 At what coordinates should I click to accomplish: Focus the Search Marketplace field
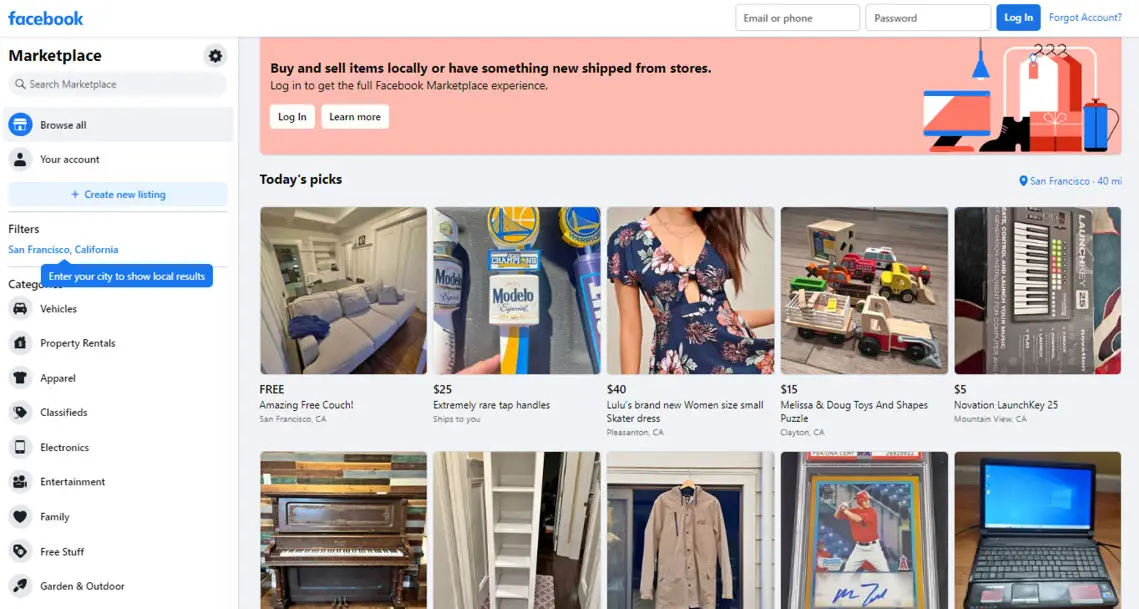point(118,84)
